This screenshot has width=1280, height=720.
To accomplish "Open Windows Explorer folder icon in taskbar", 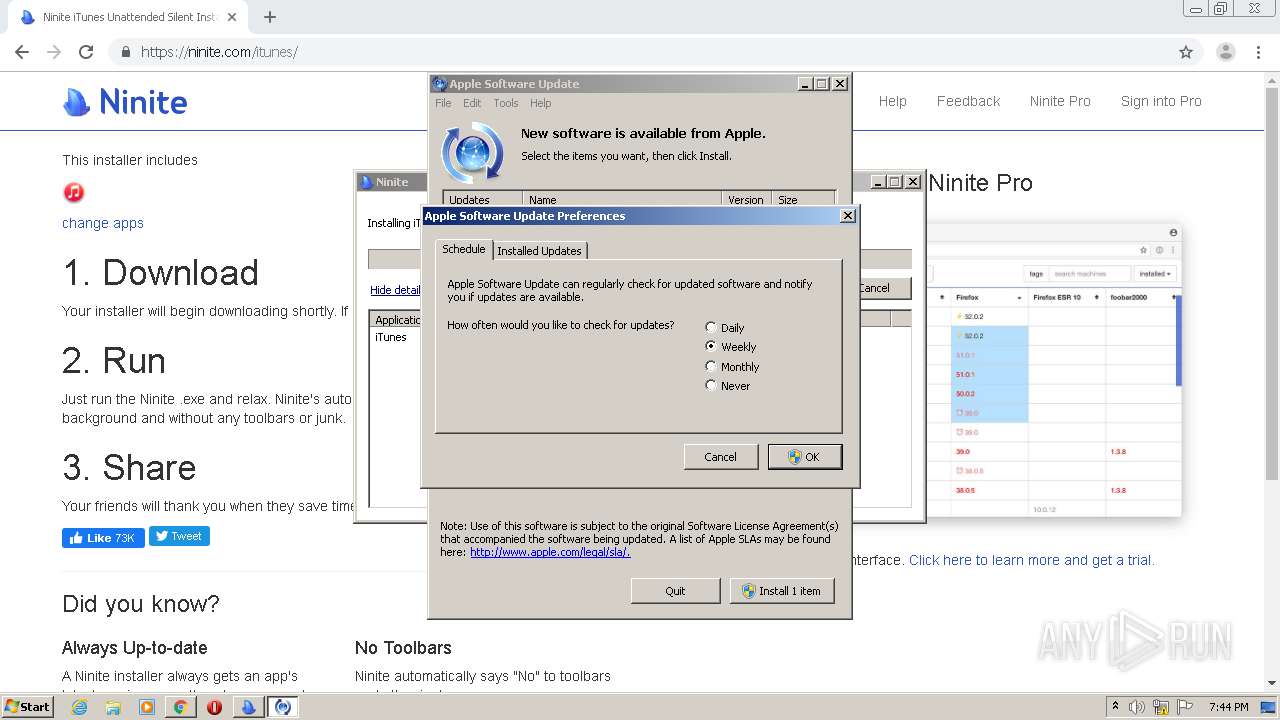I will (x=113, y=707).
